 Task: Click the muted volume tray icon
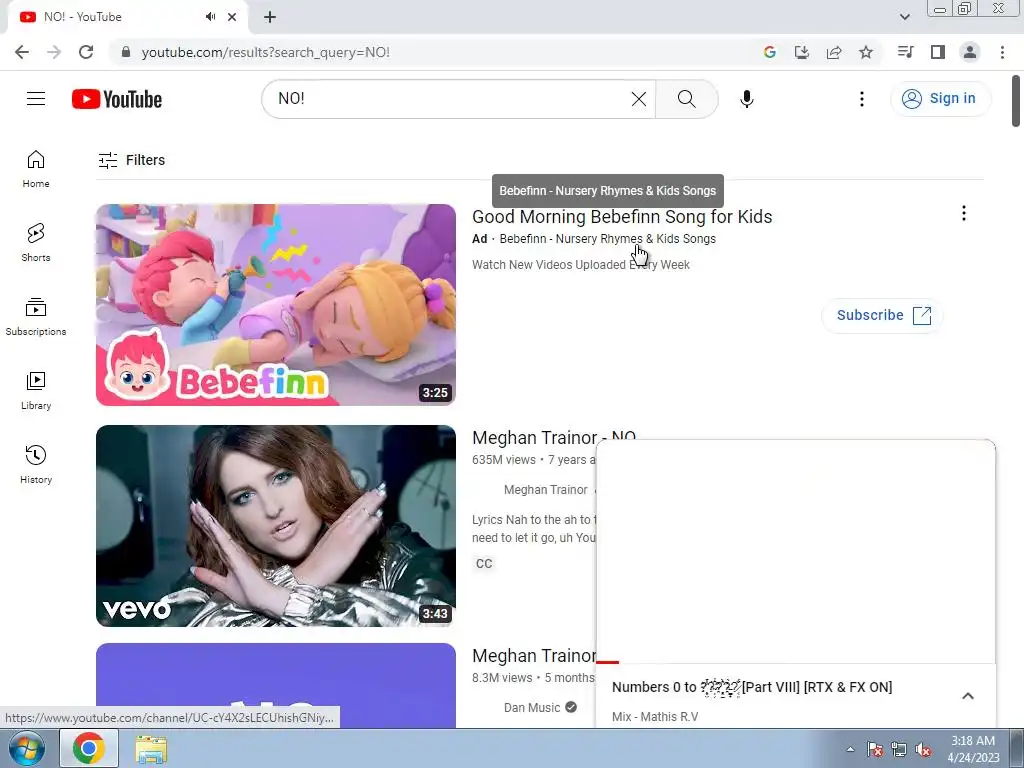tap(923, 750)
